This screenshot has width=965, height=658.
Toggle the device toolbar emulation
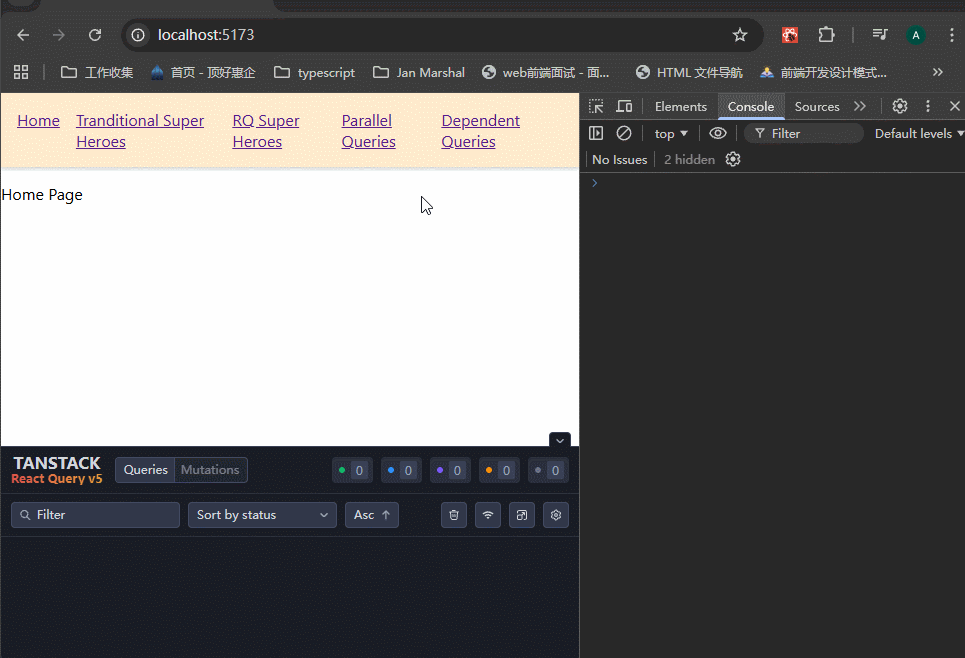point(624,106)
